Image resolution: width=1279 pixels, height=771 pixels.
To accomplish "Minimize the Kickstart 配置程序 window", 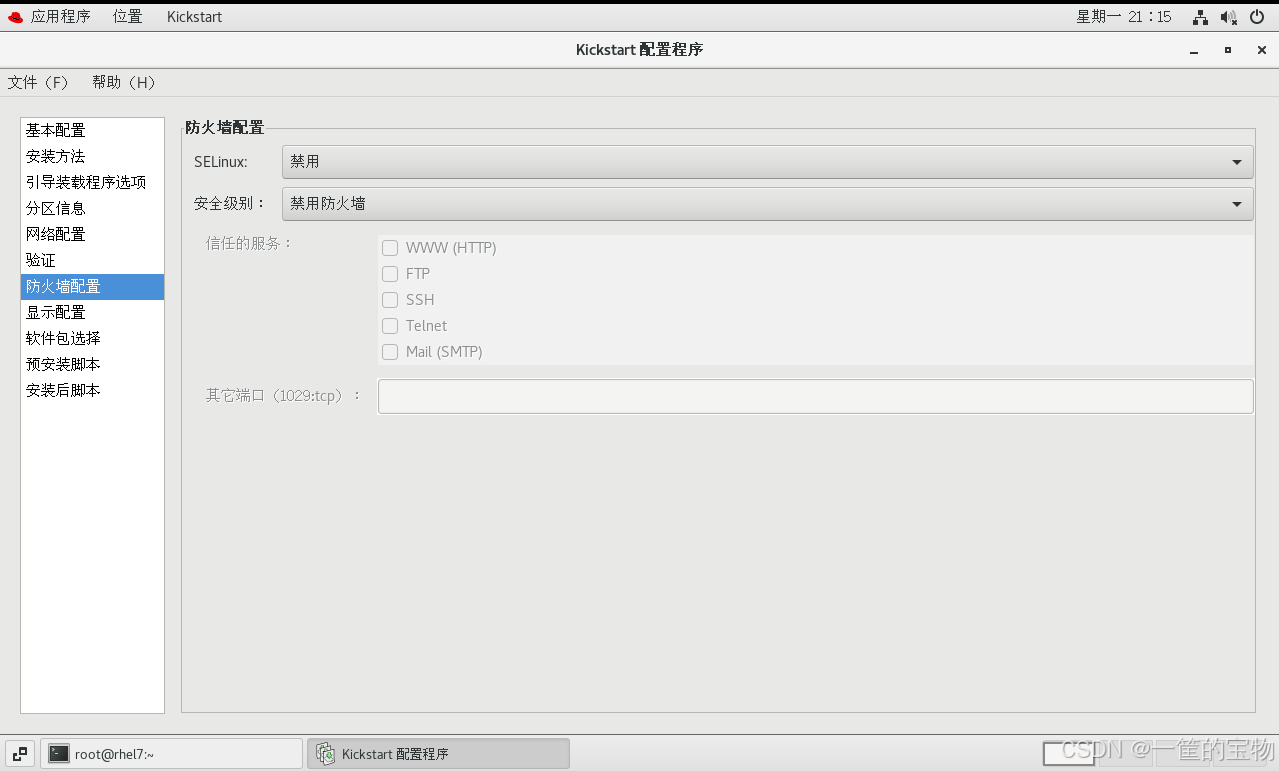I will pos(1194,50).
